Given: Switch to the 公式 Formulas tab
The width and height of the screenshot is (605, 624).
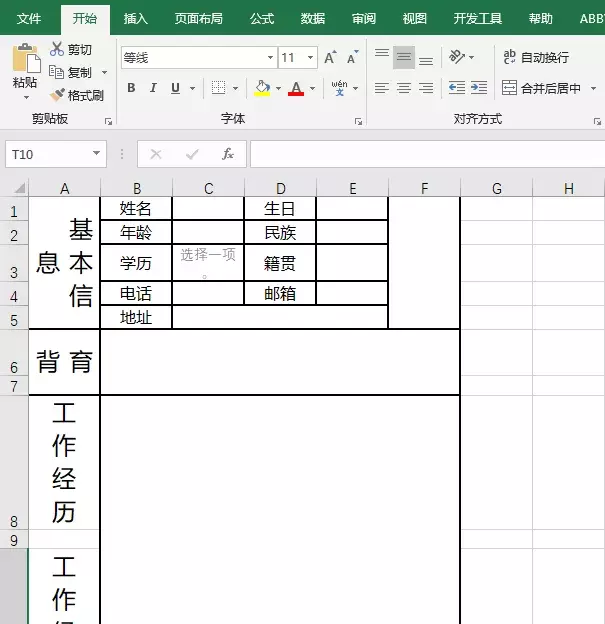Looking at the screenshot, I should tap(262, 19).
